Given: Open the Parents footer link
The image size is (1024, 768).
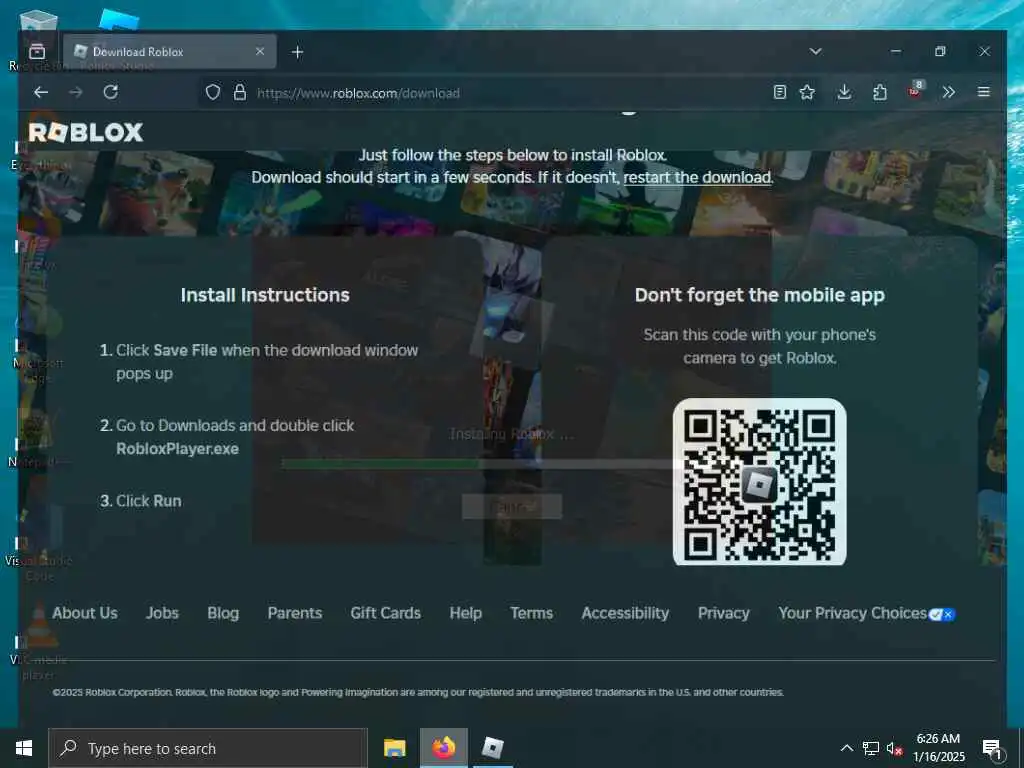Looking at the screenshot, I should pyautogui.click(x=295, y=613).
